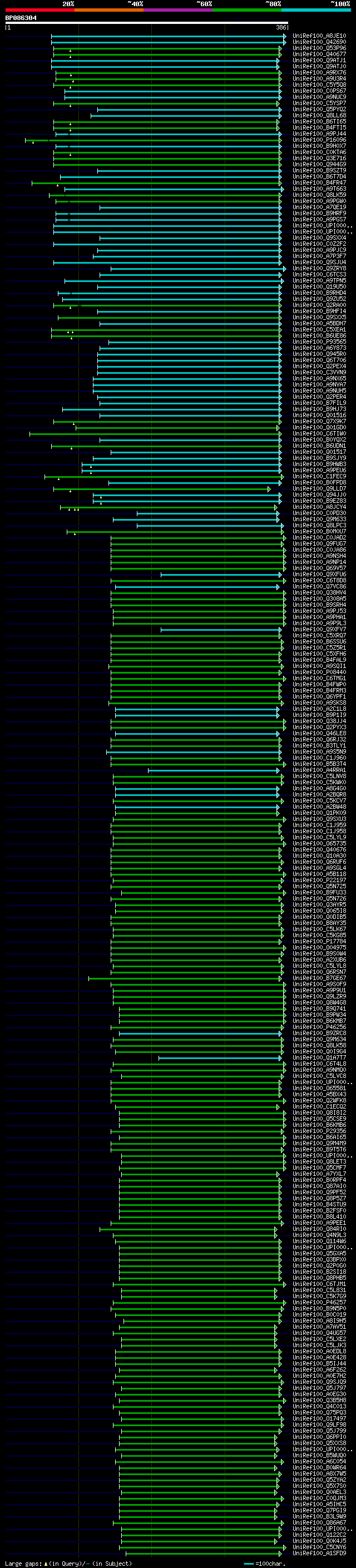Screen dimensions: 356x1568
Task: Click hit label UniRef100_Q86A67
Action: (x=319, y=1523)
